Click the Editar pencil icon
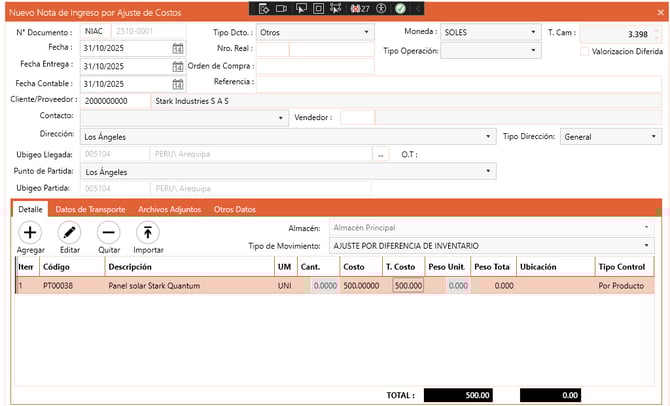Viewport: 670px width, 406px height. click(x=69, y=232)
